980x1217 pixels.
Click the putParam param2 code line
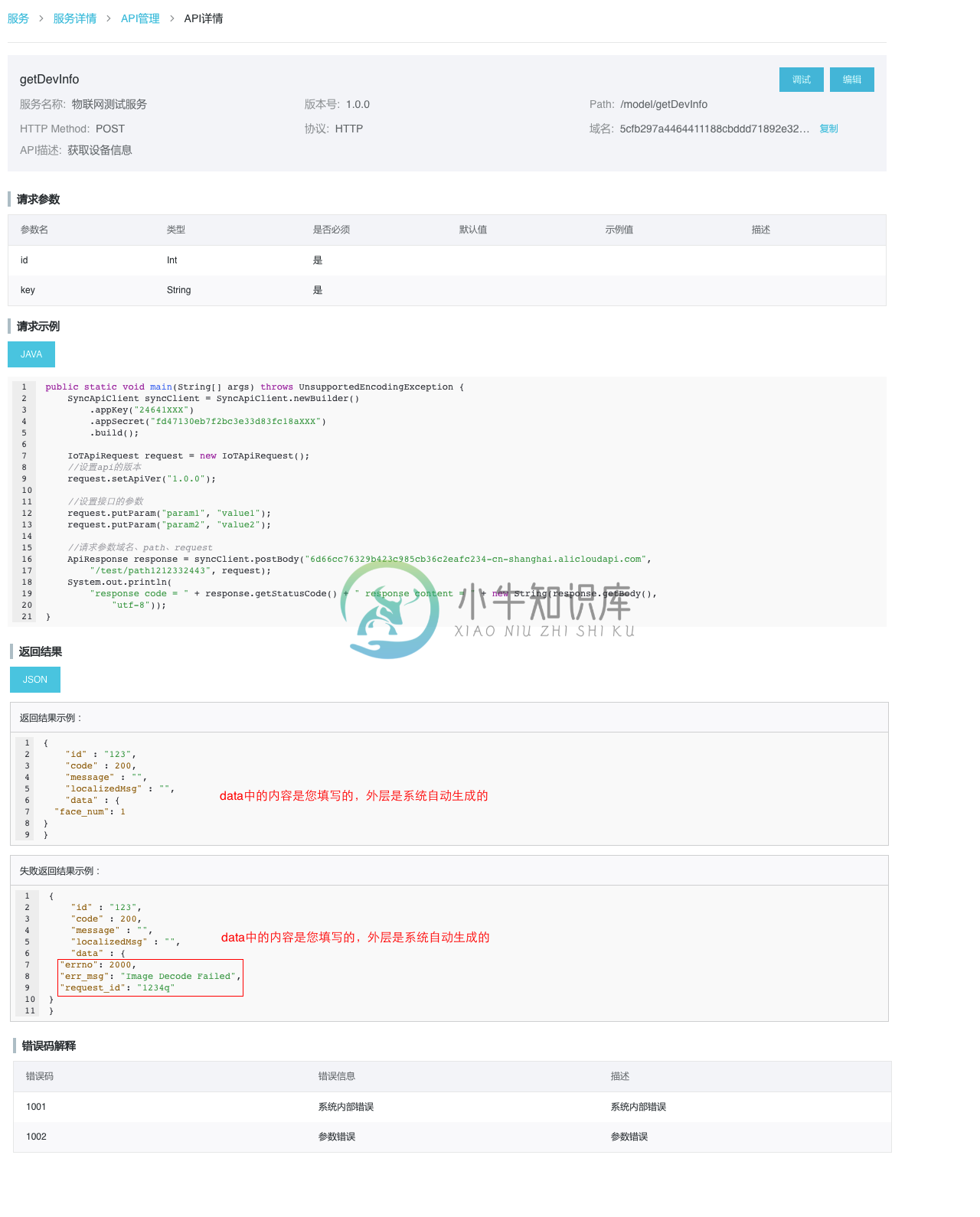[169, 524]
